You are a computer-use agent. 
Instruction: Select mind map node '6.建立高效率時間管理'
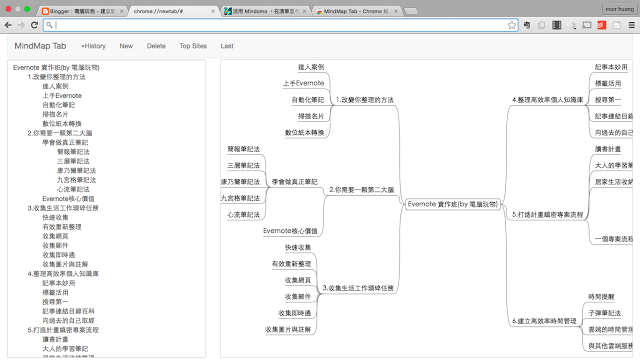coord(544,322)
